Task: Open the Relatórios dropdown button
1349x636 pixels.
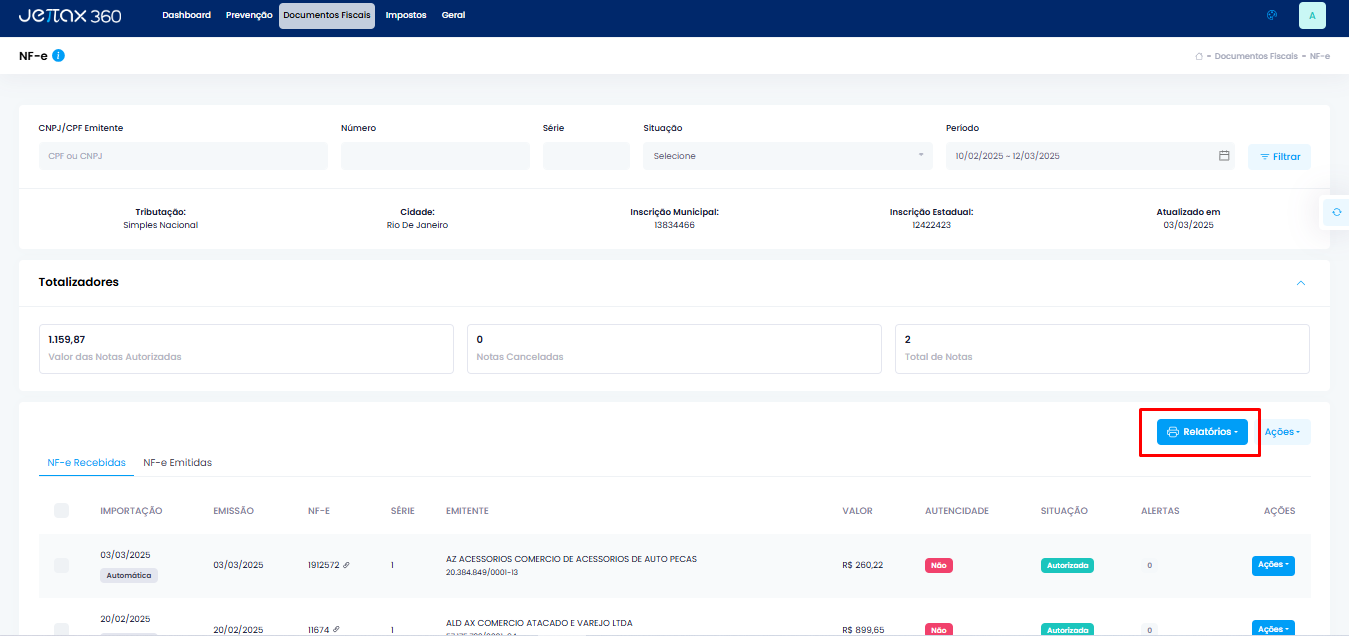Action: tap(1202, 432)
